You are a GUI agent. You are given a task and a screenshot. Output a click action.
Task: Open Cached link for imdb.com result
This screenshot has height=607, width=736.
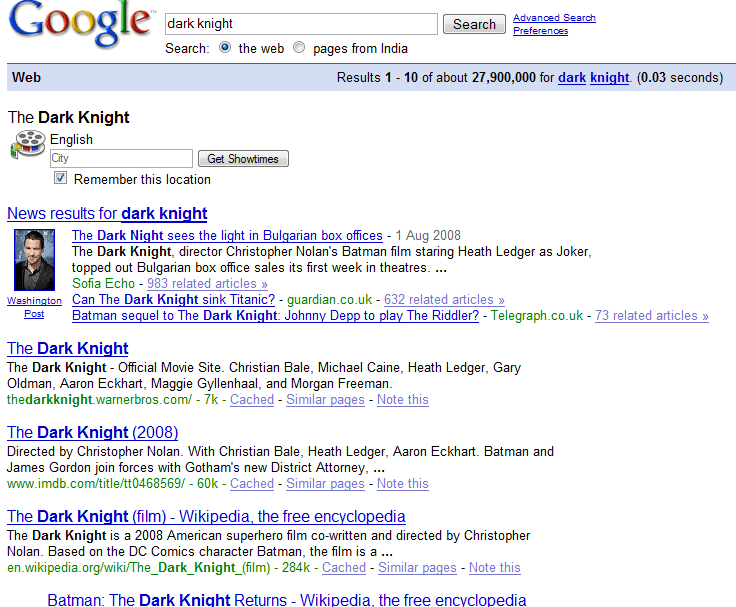pos(252,484)
